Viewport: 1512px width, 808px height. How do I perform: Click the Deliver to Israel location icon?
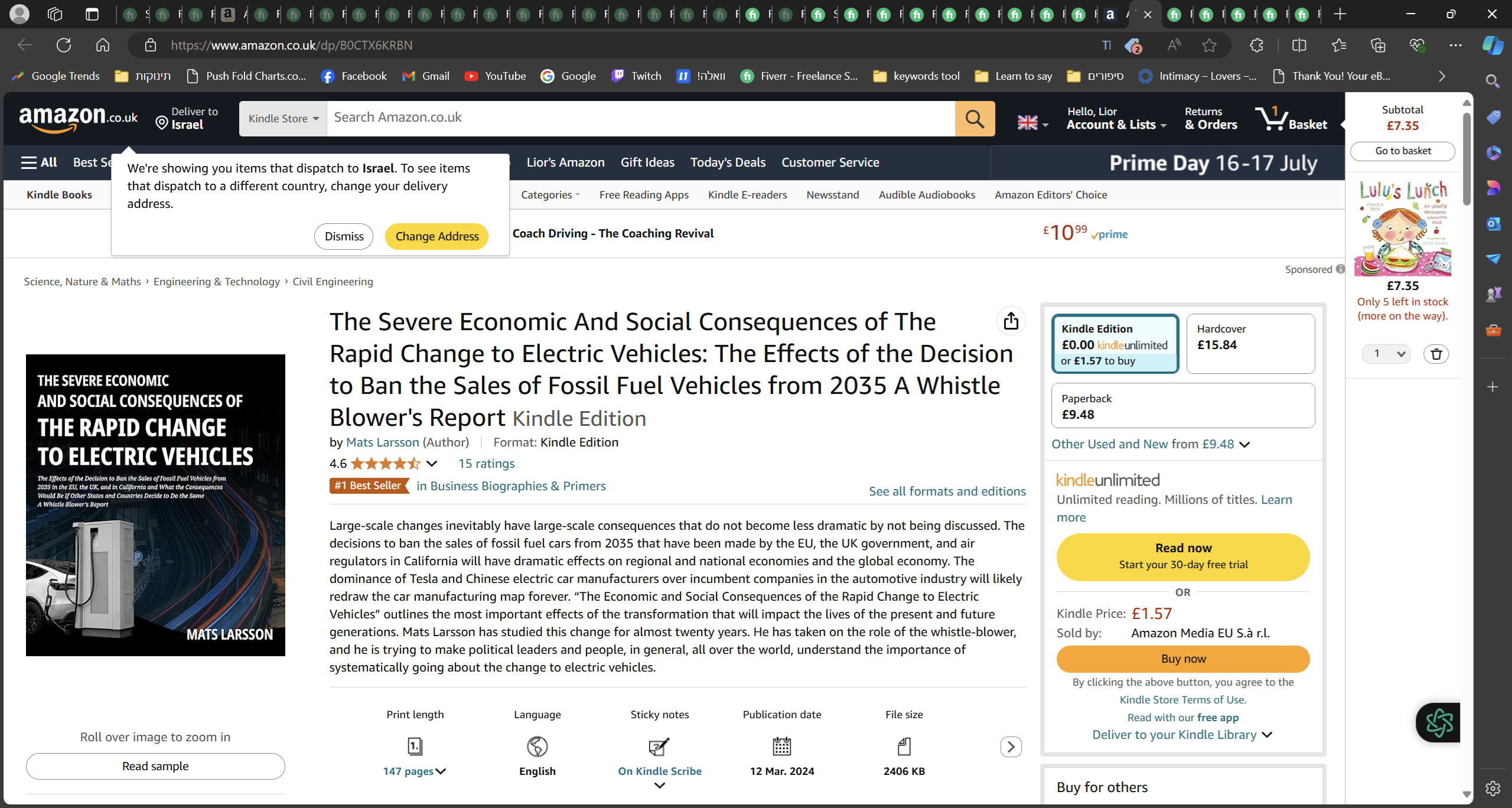point(161,123)
